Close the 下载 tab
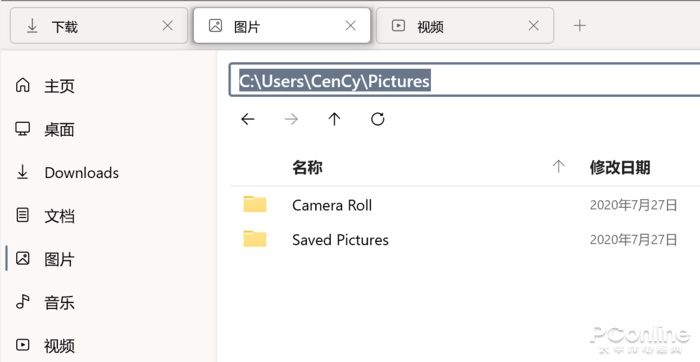700x362 pixels. [x=168, y=26]
